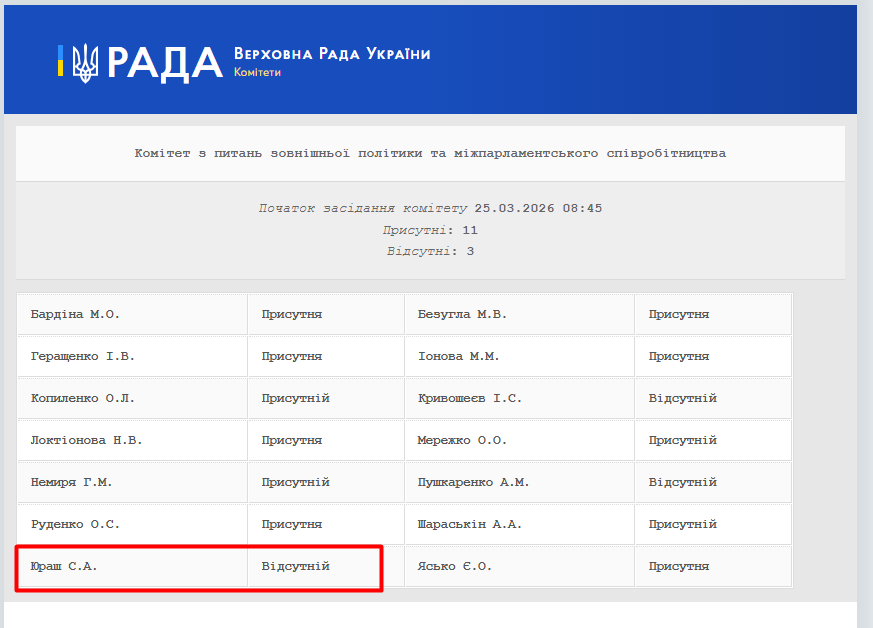Image resolution: width=873 pixels, height=628 pixels.
Task: Click the status cell next to Локтіонова Н.В.
Action: (326, 440)
